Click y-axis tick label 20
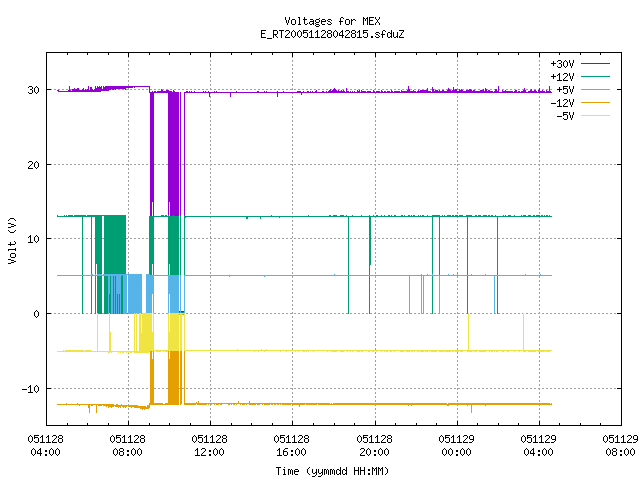640x480 pixels. click(33, 165)
